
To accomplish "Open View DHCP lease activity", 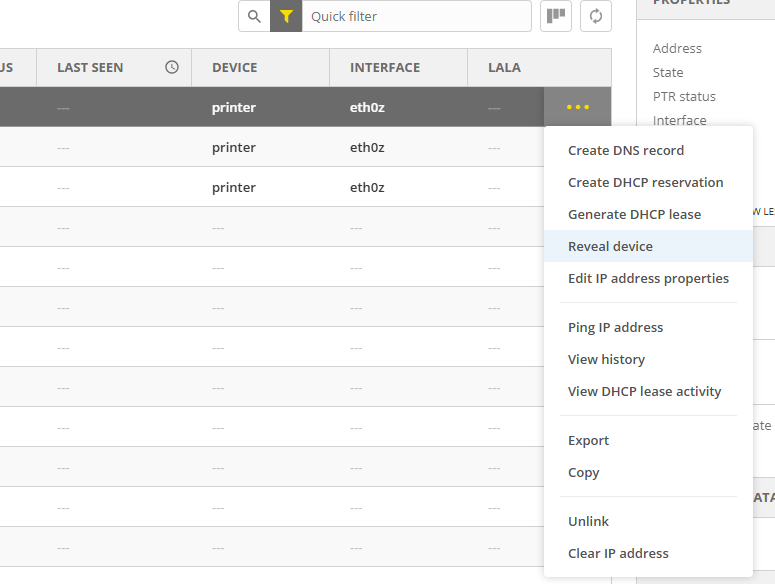I will [644, 391].
